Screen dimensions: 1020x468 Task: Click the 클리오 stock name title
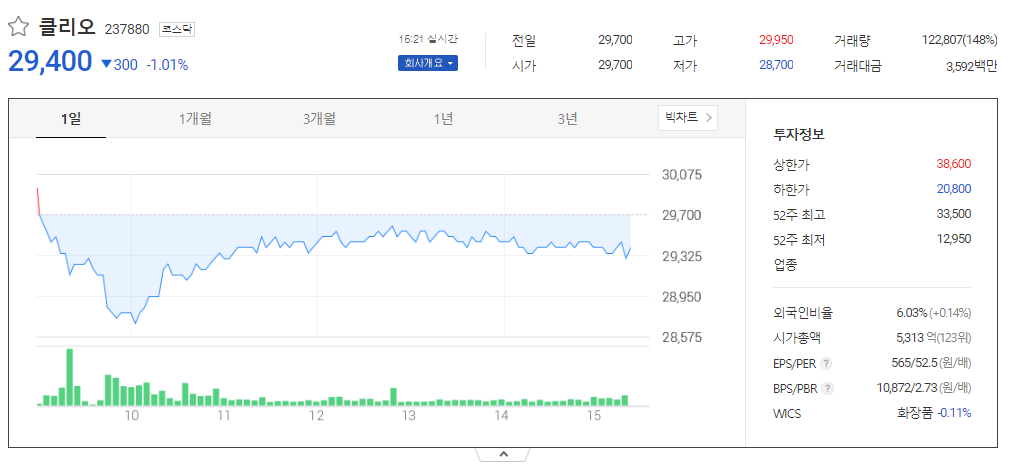(67, 27)
